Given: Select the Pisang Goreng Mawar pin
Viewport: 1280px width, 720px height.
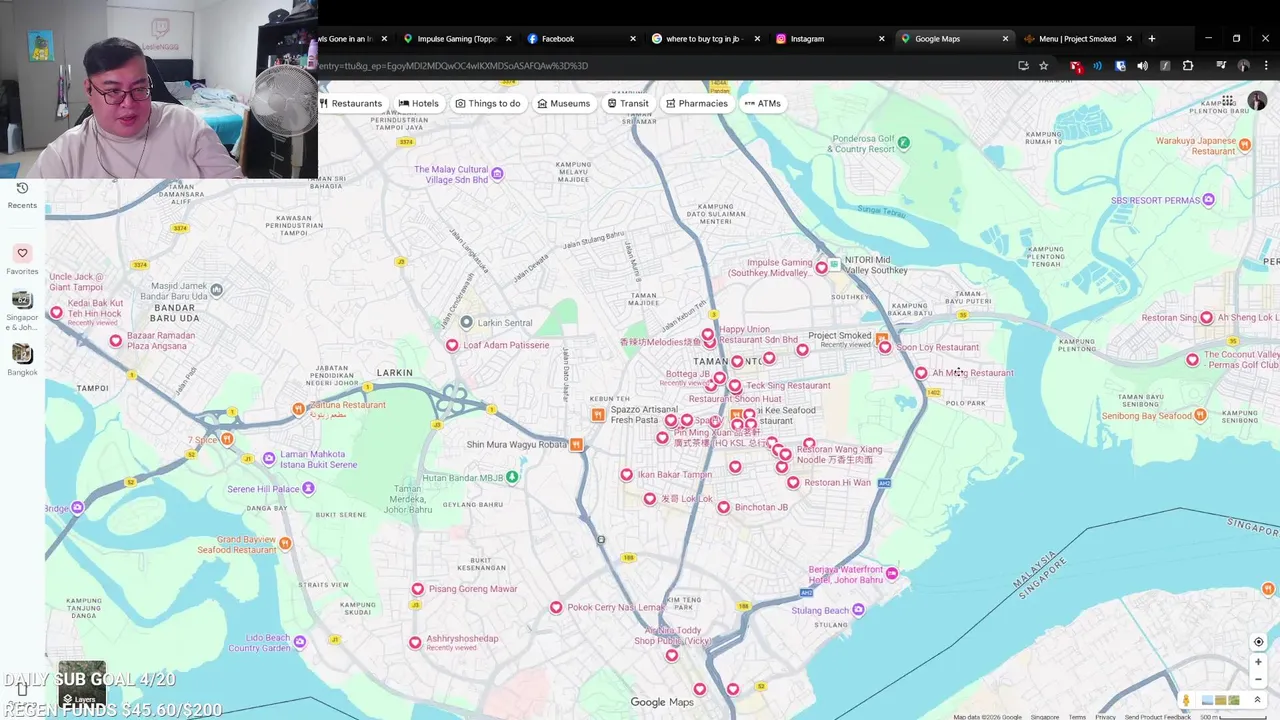Looking at the screenshot, I should (418, 589).
